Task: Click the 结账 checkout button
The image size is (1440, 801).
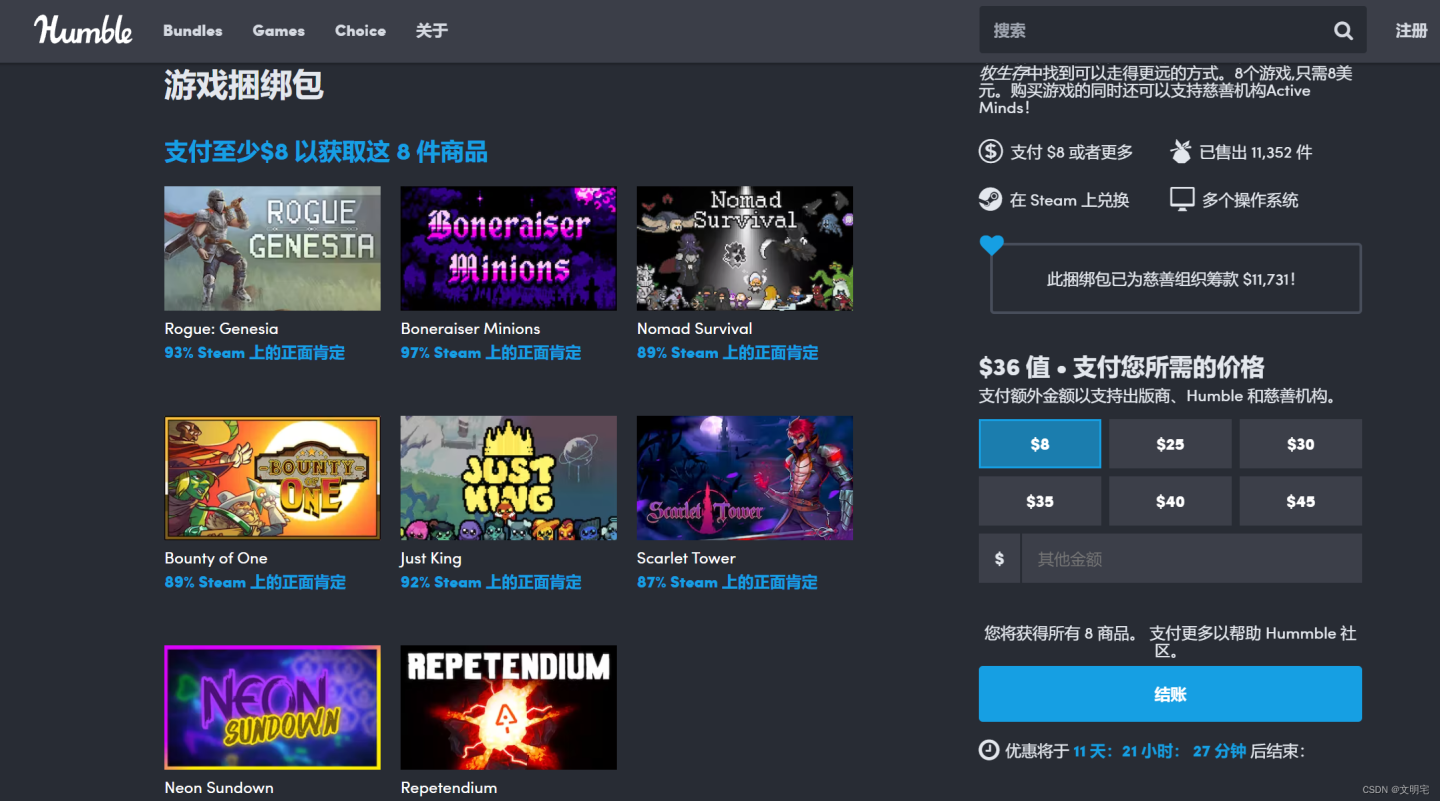Action: coord(1170,694)
